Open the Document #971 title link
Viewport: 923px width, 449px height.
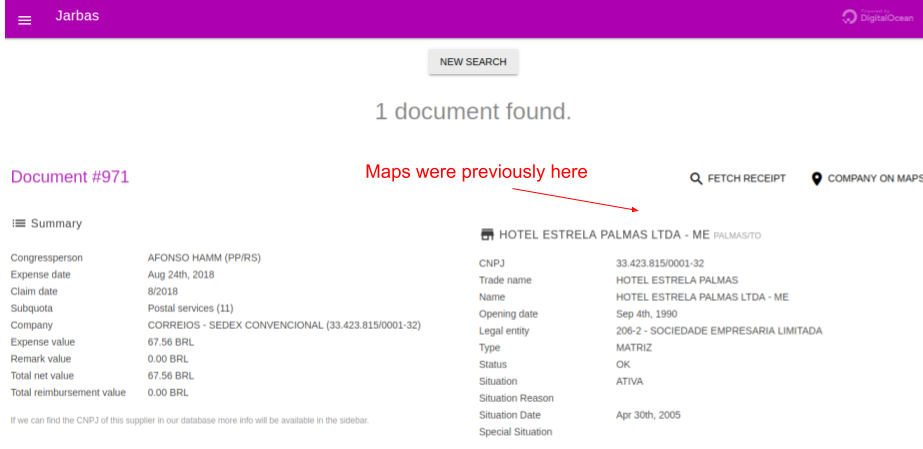coord(70,177)
